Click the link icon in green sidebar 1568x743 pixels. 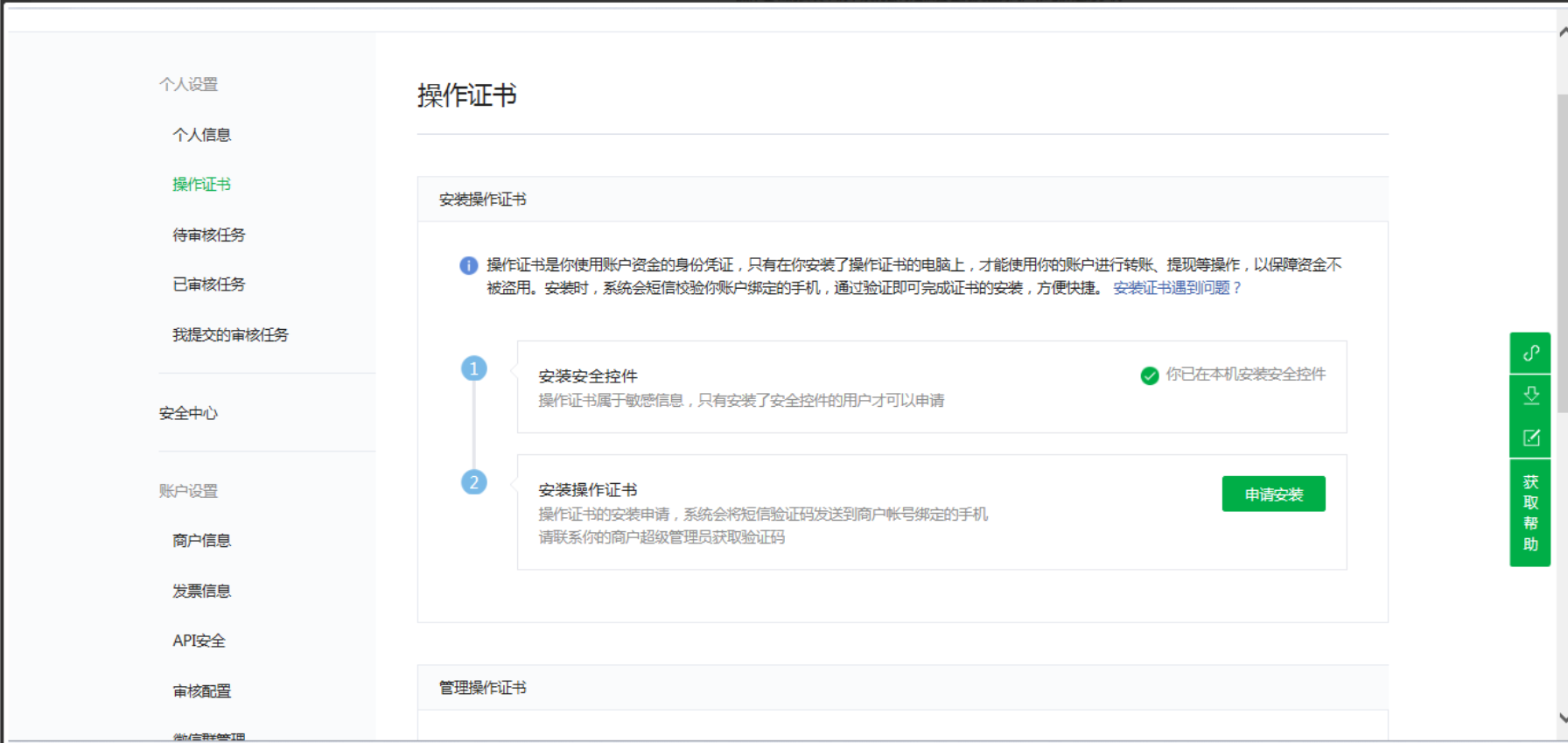(1530, 353)
